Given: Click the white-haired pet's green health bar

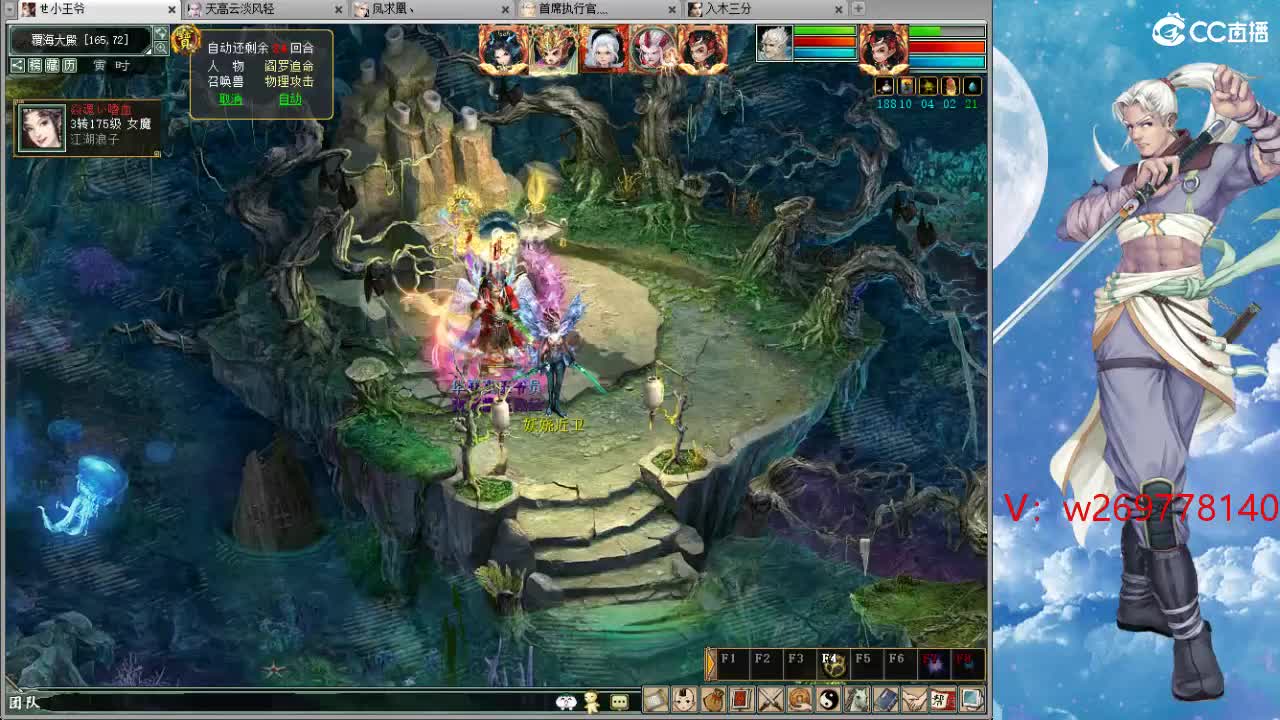Looking at the screenshot, I should pyautogui.click(x=825, y=32).
